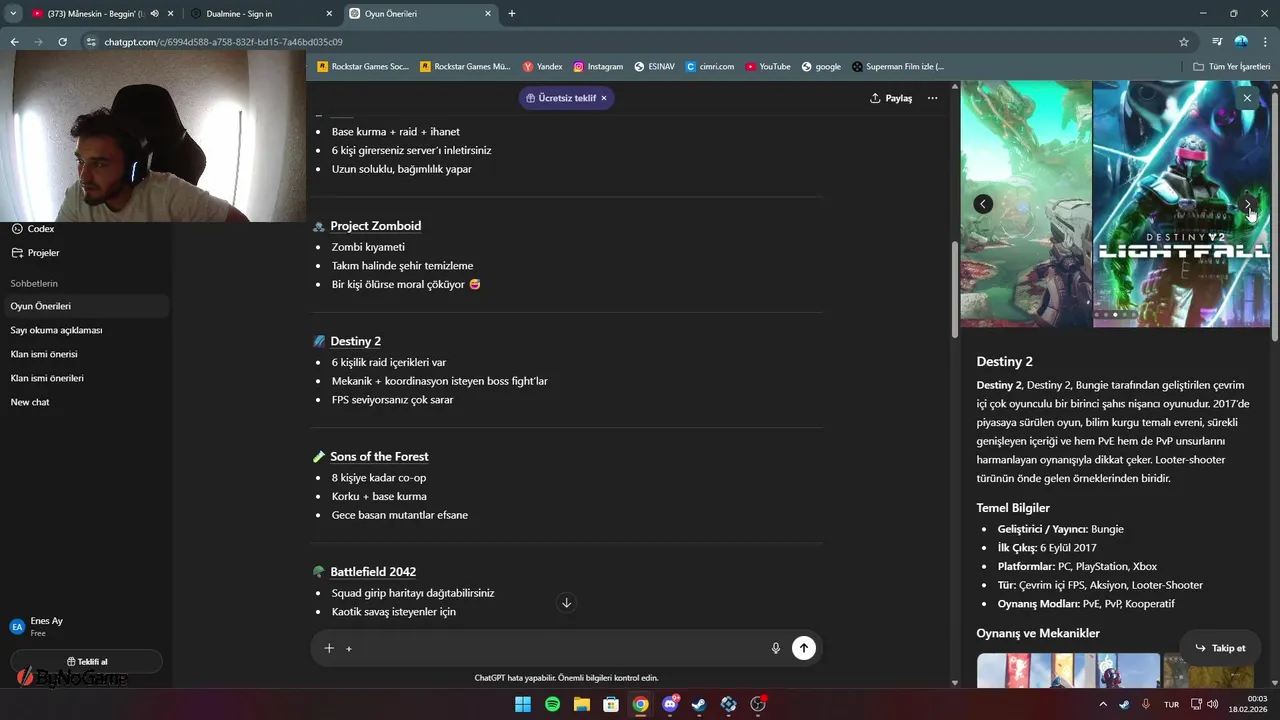Select the Oyun Önerileri chat
Viewport: 1280px width, 720px height.
pos(85,306)
